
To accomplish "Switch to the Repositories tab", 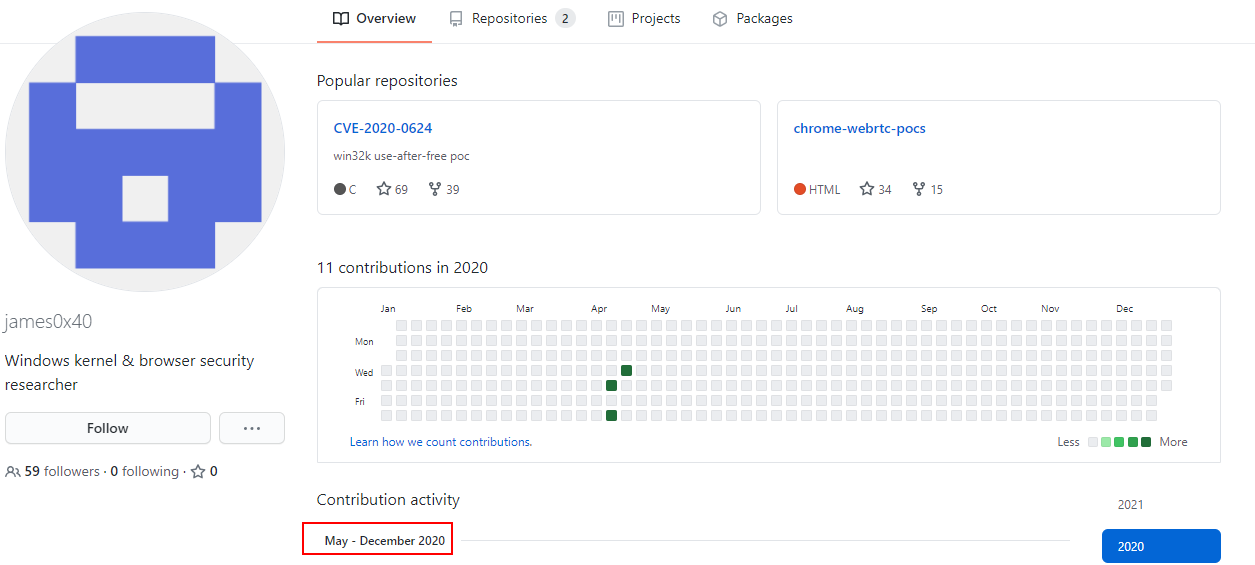I will (511, 19).
